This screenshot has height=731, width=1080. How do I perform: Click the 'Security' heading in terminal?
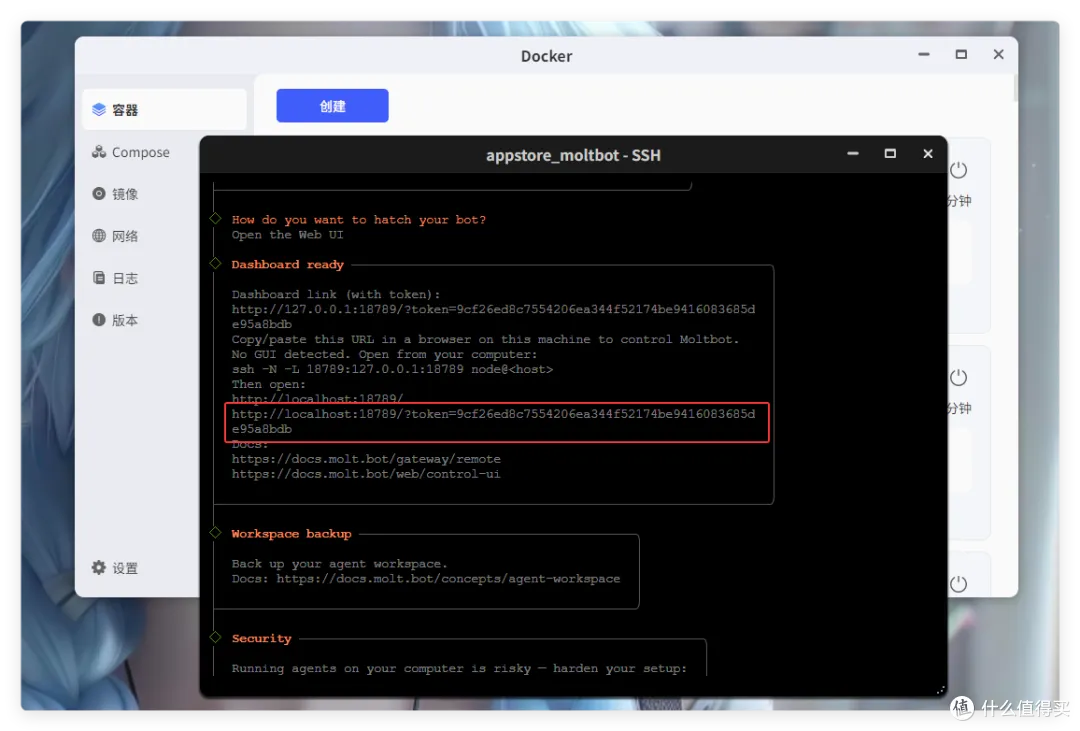(x=262, y=639)
